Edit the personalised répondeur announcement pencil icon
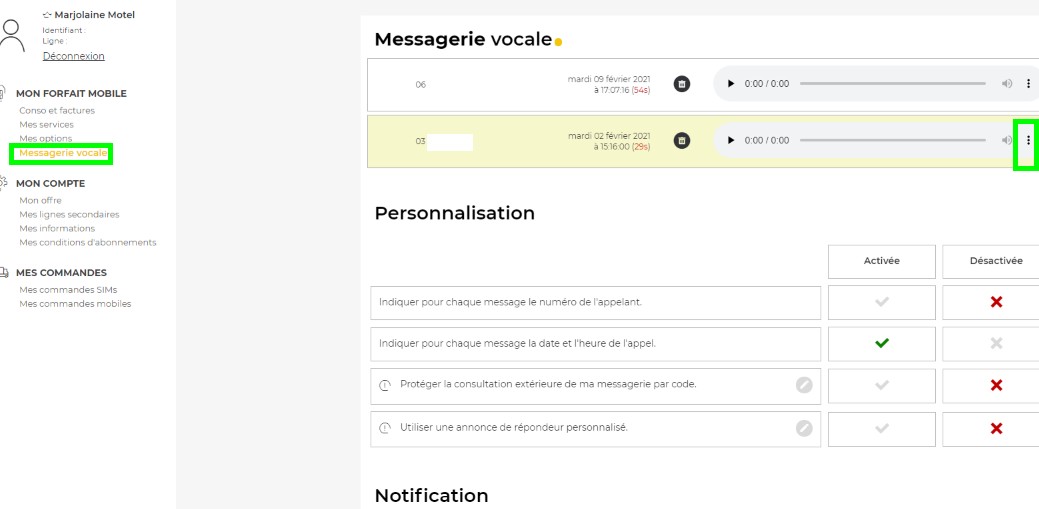The height and width of the screenshot is (509, 1039). (x=804, y=428)
